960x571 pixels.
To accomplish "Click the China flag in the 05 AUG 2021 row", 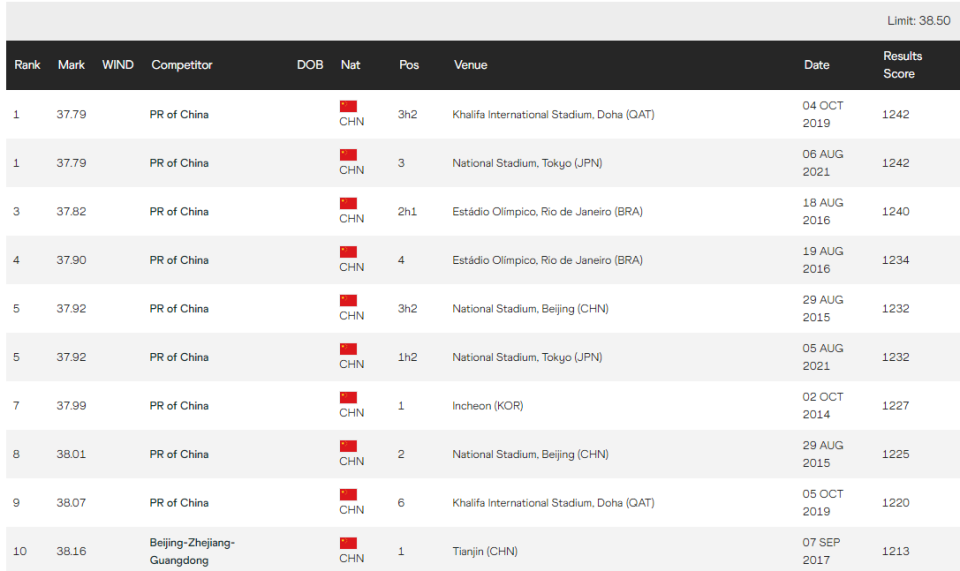I will click(x=348, y=349).
